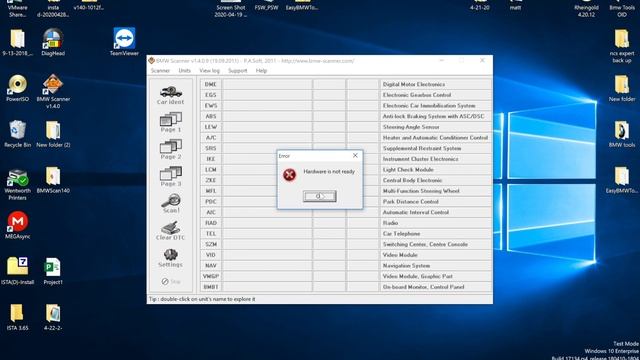Select the DME unit row

coord(346,84)
